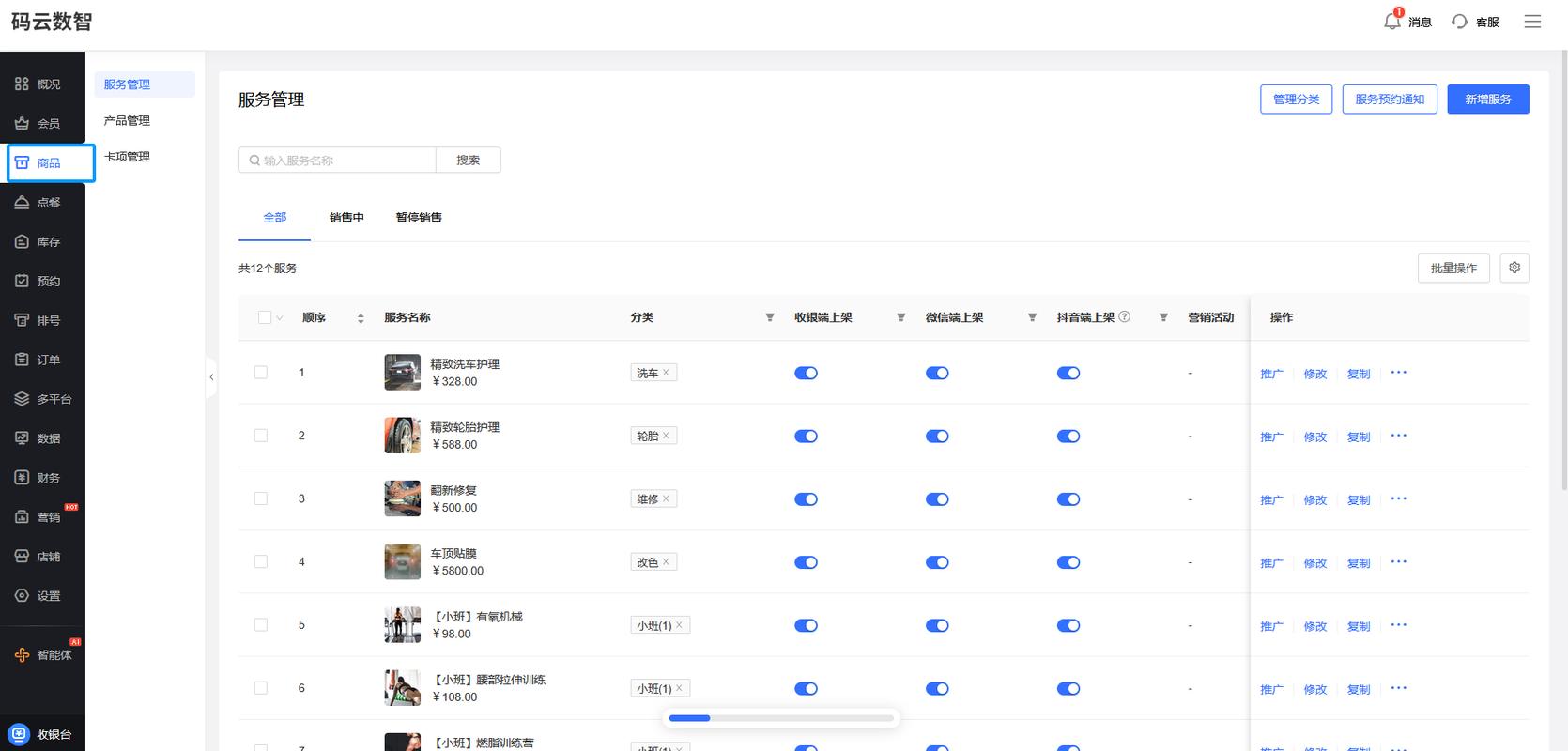Open the 分类 column filter dropdown
Screen dimensions: 1568x751
pyautogui.click(x=770, y=318)
